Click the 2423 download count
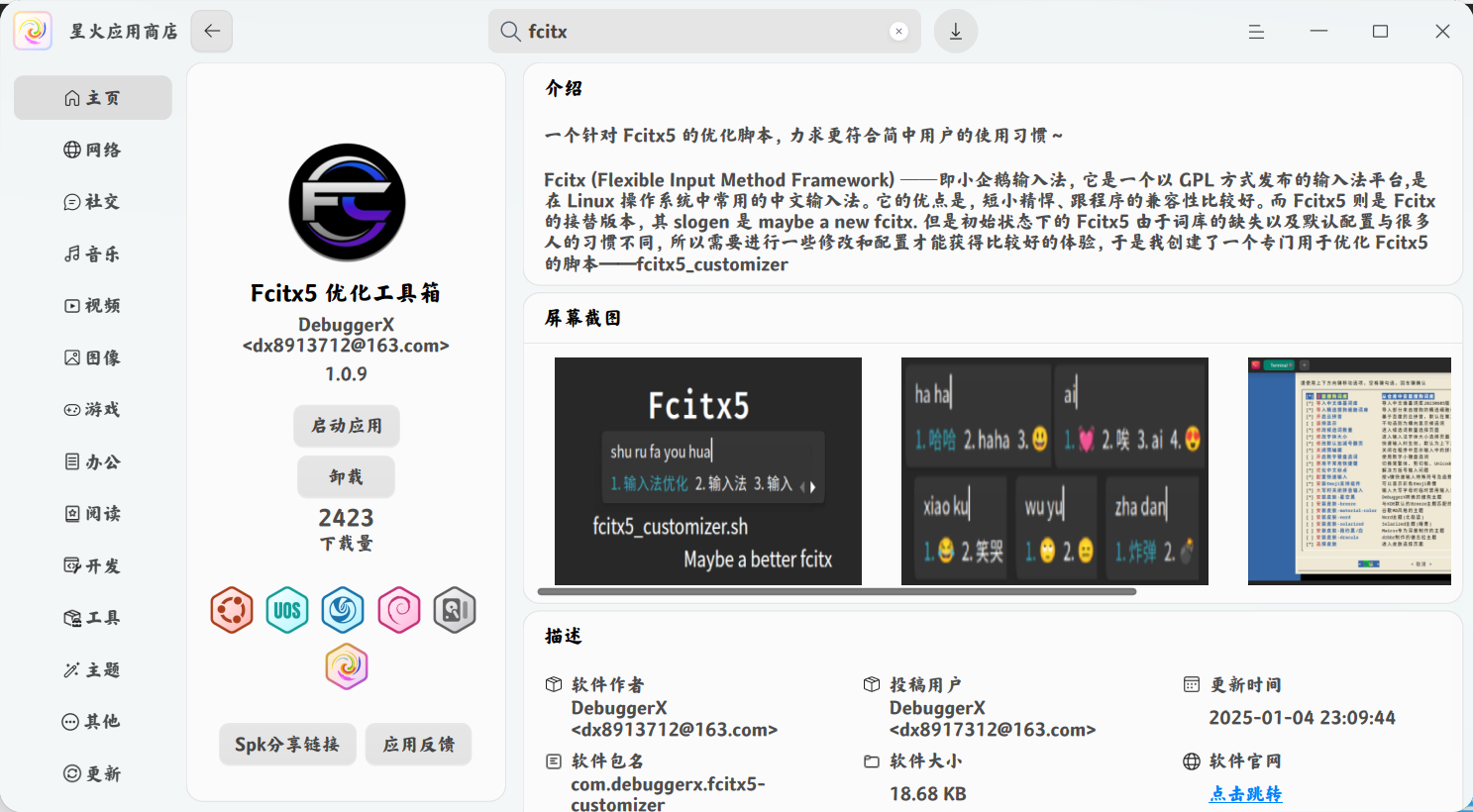The width and height of the screenshot is (1473, 812). [347, 518]
